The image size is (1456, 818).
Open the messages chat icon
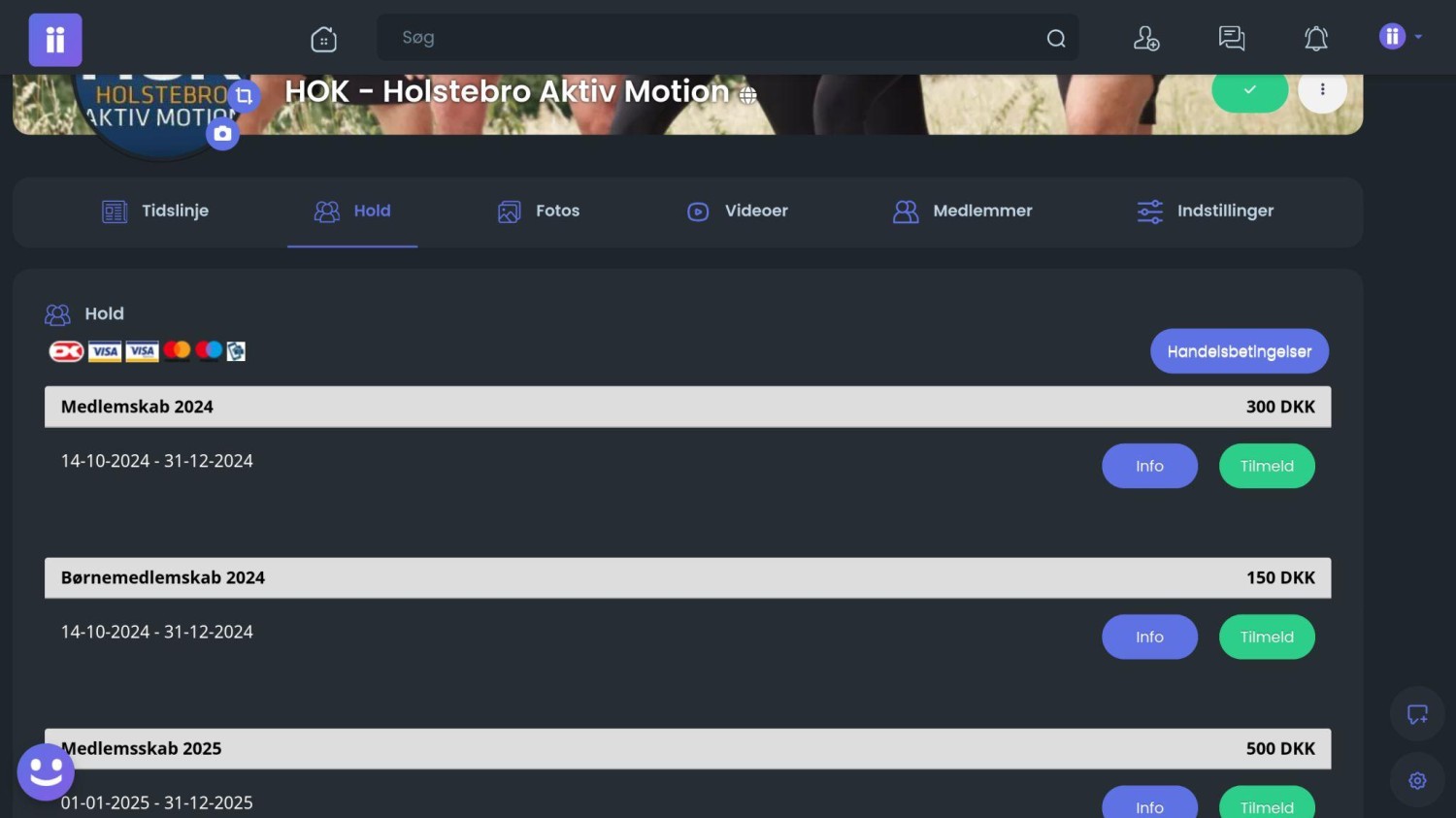1231,39
